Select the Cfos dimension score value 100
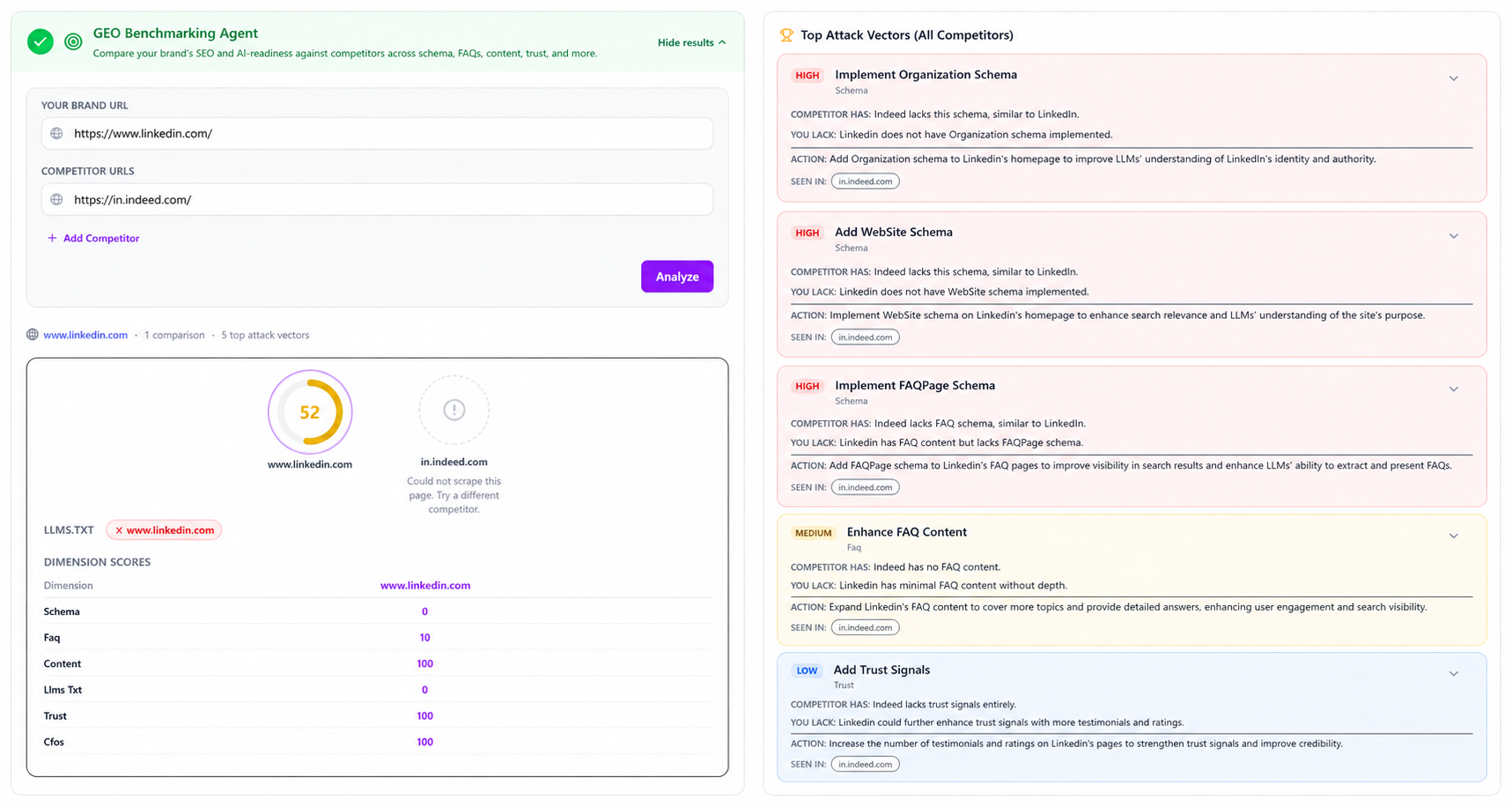1512x807 pixels. point(424,743)
